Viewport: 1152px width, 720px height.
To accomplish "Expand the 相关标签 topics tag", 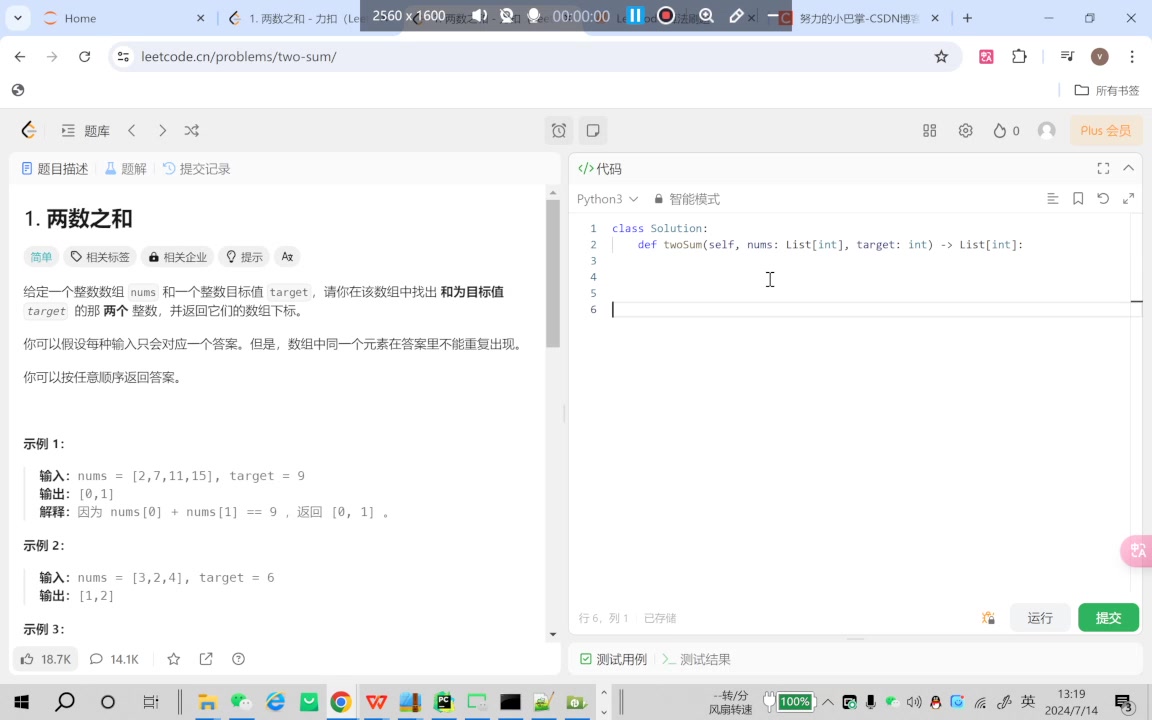I will 100,257.
